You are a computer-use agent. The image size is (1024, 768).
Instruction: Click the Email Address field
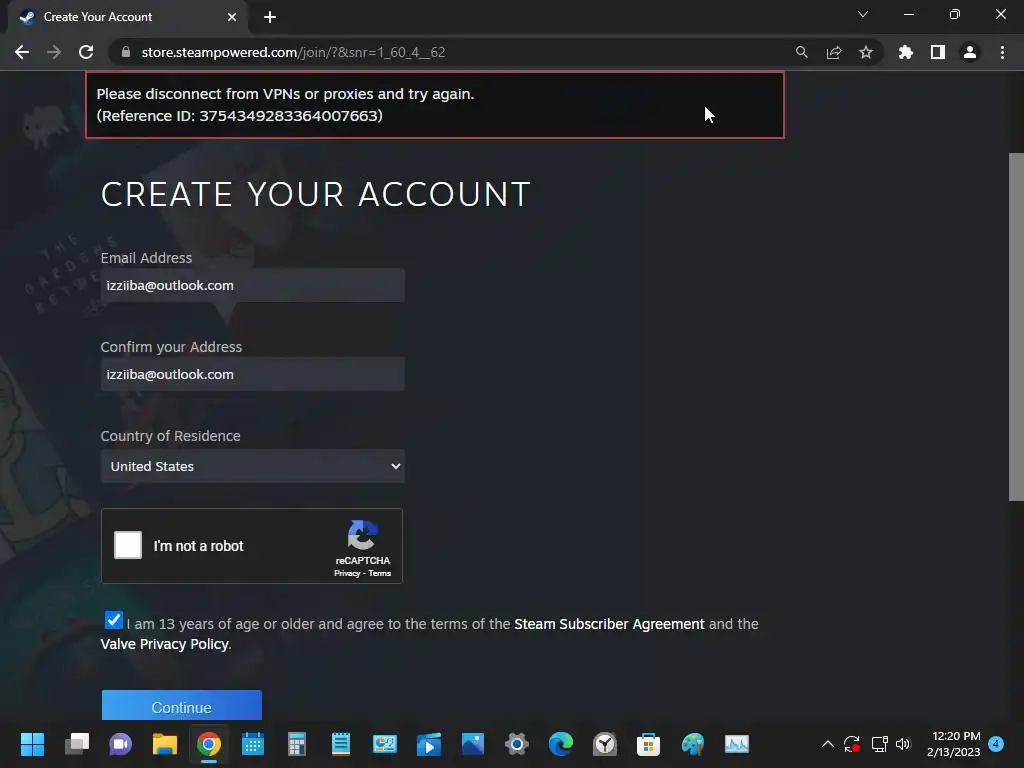tap(253, 285)
